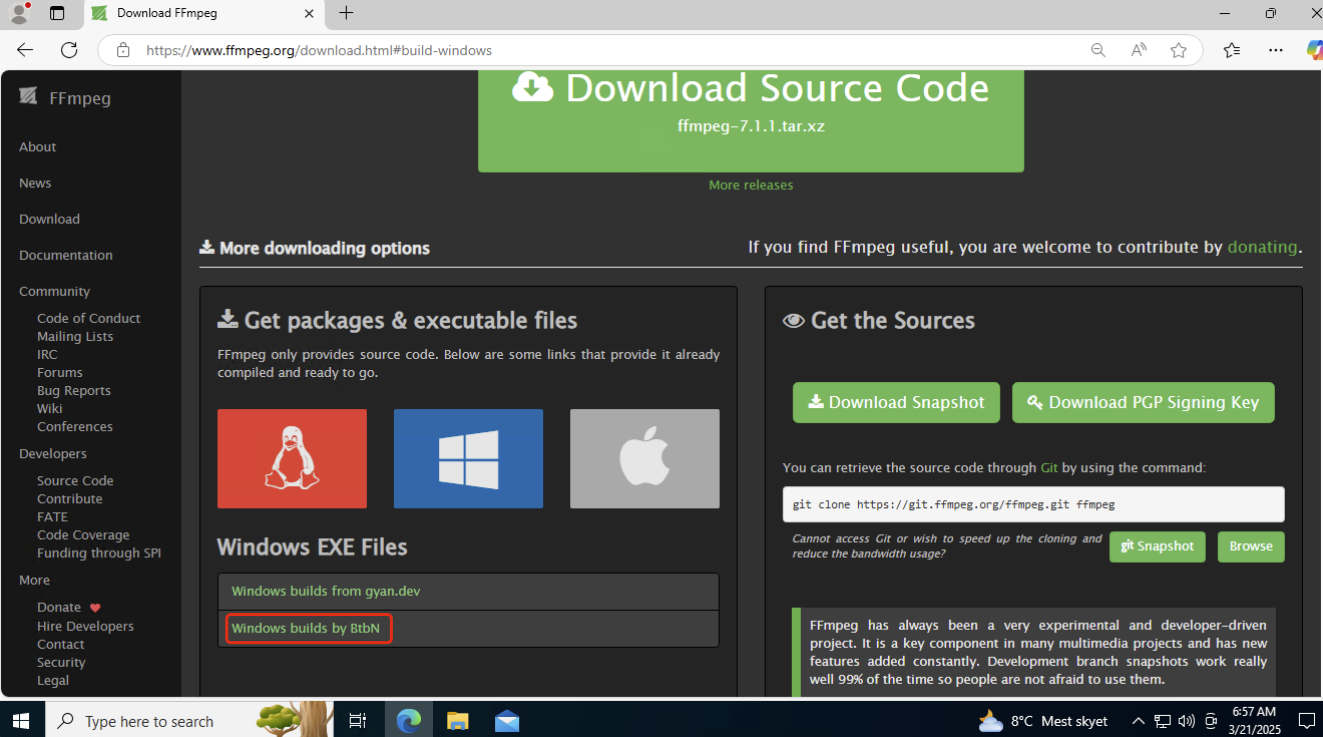The width and height of the screenshot is (1323, 737).
Task: Click the browser refresh icon
Action: point(69,50)
